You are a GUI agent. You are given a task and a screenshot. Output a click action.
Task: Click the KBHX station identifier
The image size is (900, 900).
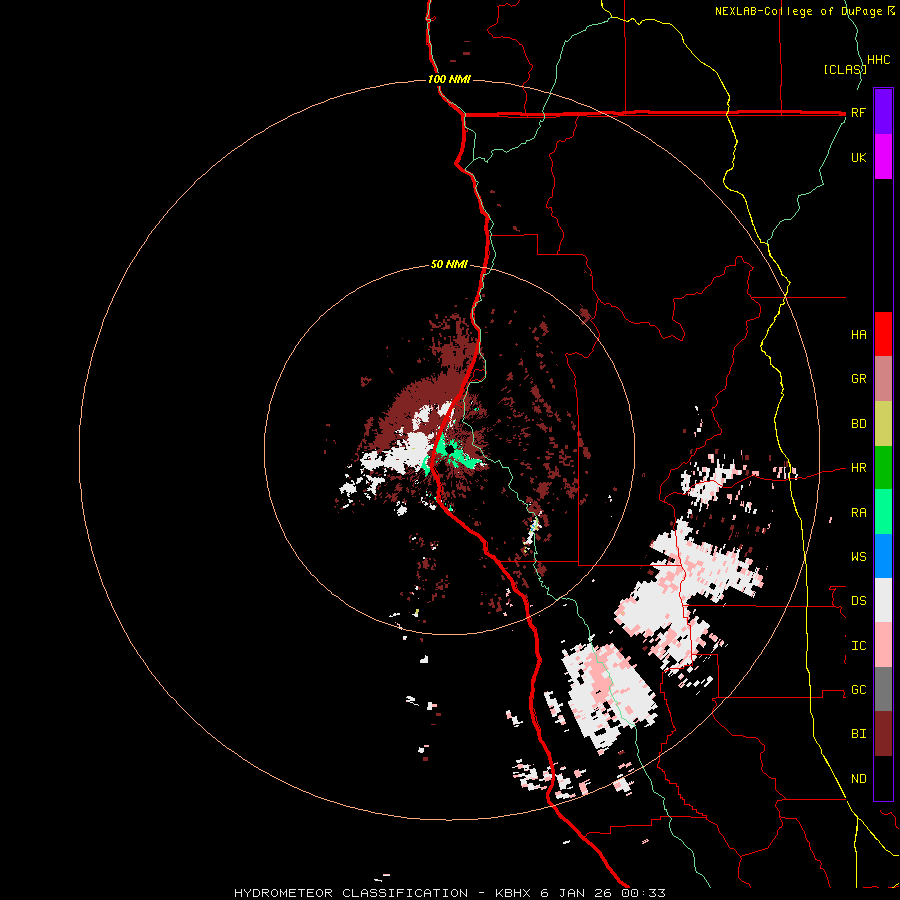click(515, 893)
